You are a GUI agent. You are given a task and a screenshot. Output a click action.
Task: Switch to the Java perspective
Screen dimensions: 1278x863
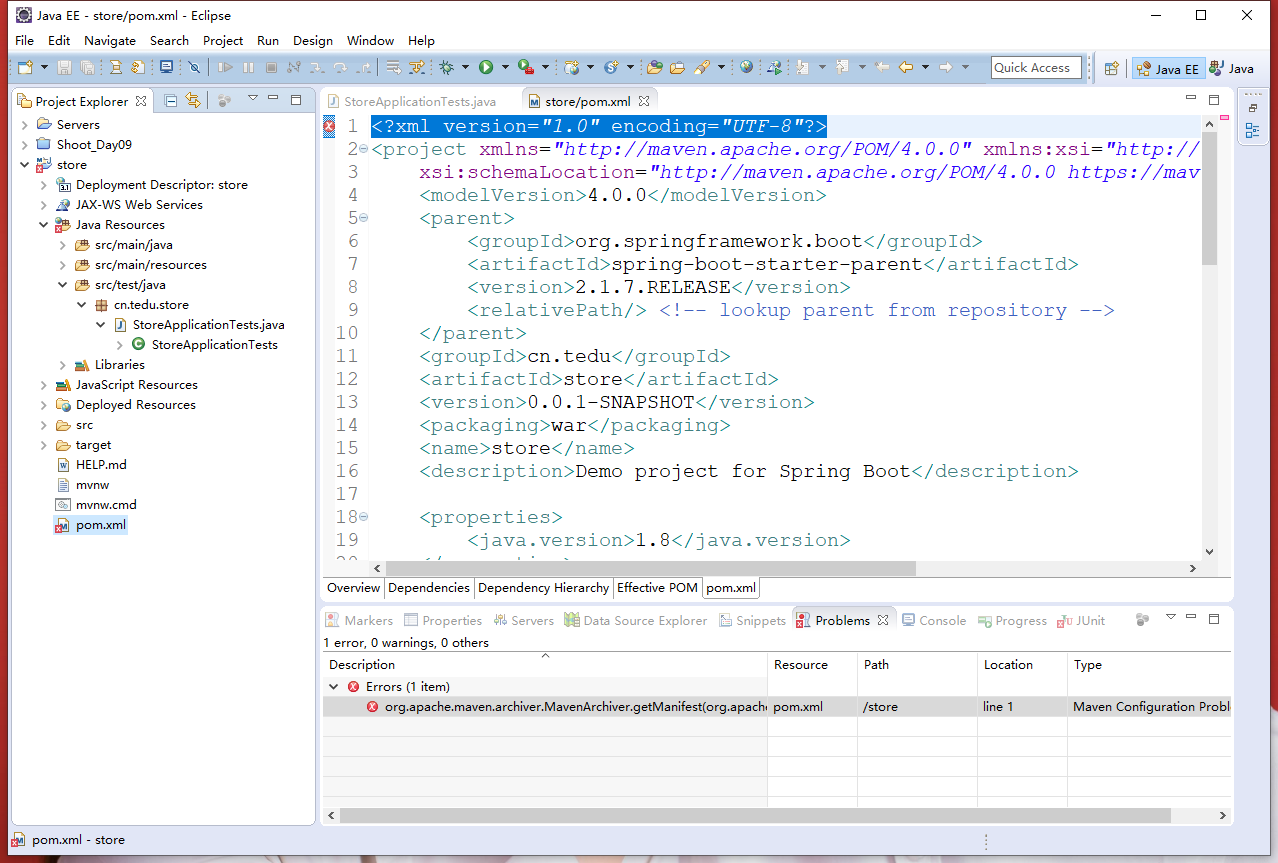[x=1231, y=69]
